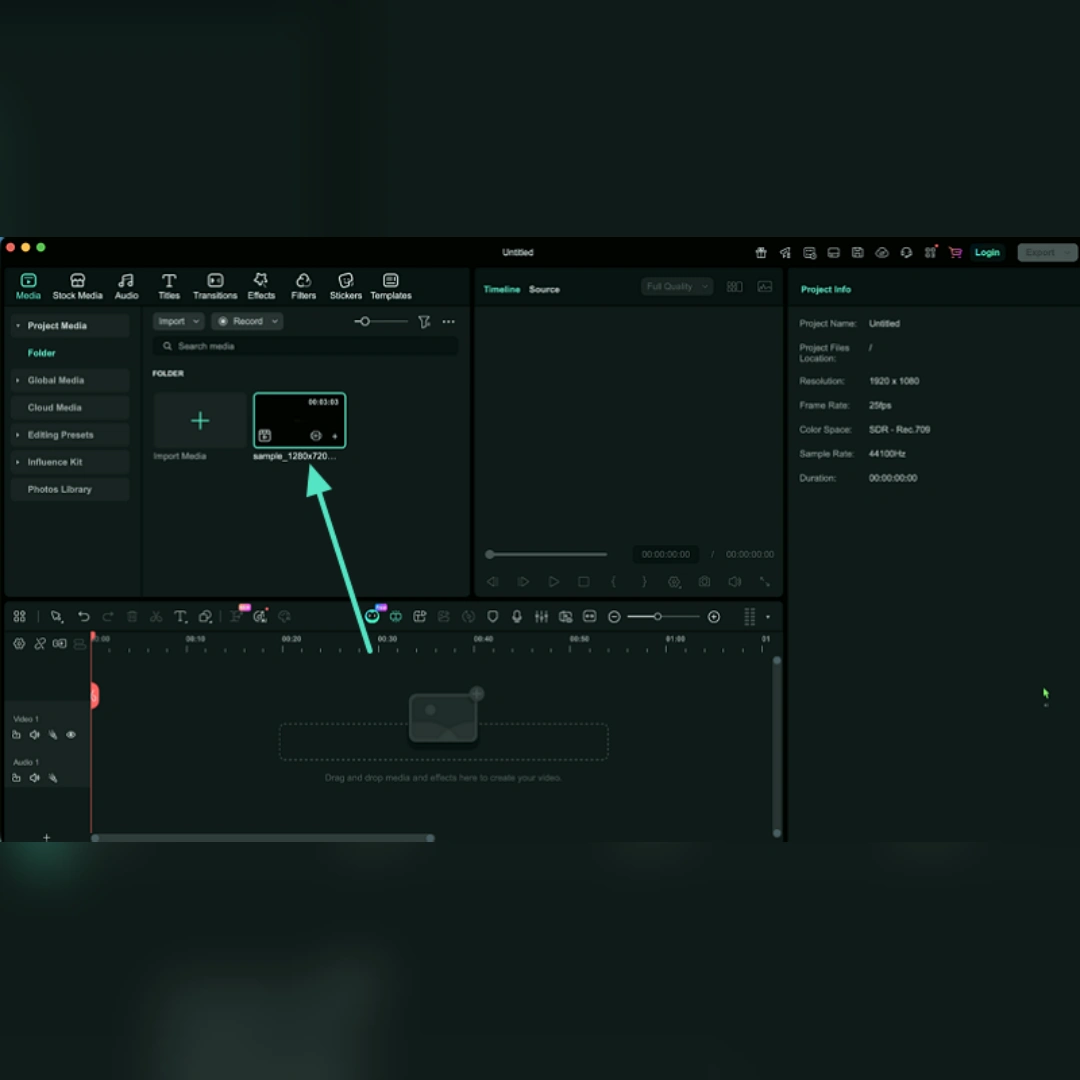This screenshot has width=1080, height=1080.
Task: Open Photos Library in sidebar
Action: (70, 489)
